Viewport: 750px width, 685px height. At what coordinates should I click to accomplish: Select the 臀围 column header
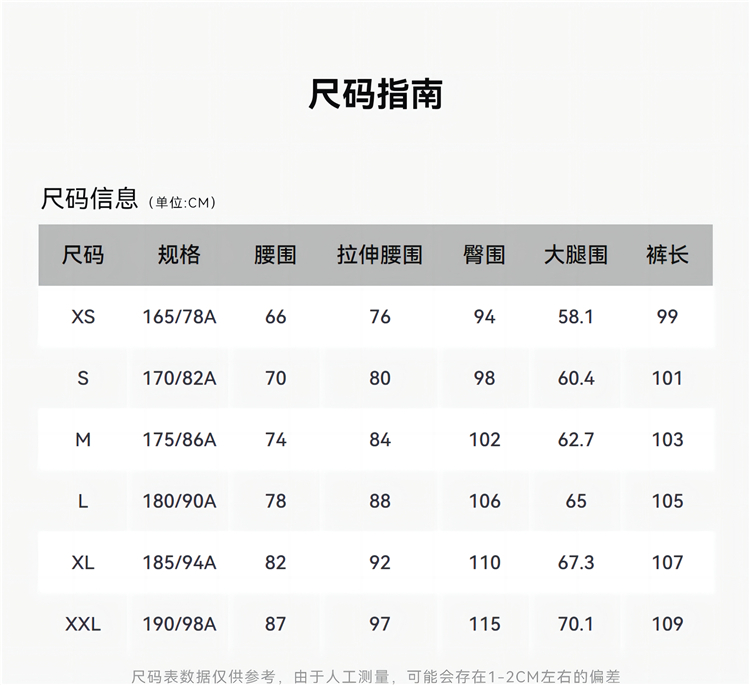point(484,255)
